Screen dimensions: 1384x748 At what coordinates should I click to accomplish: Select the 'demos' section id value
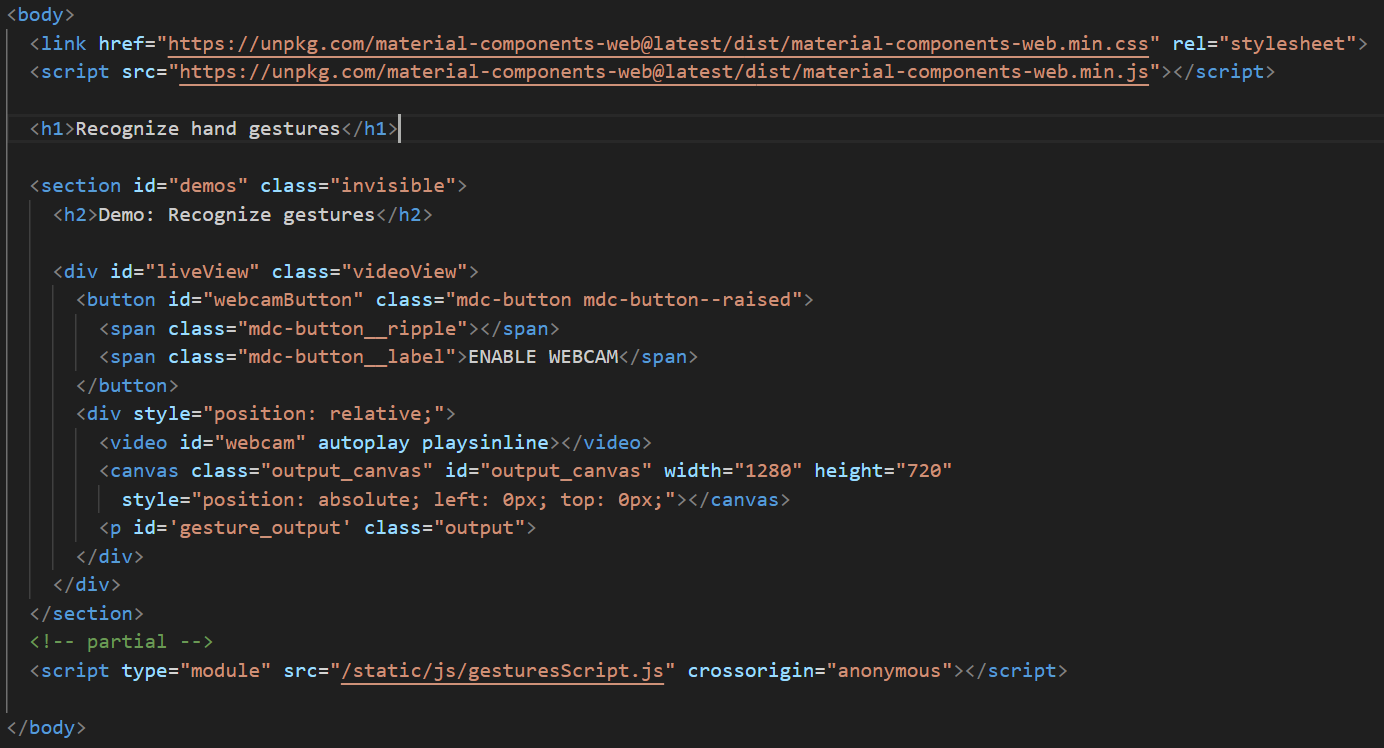[207, 185]
